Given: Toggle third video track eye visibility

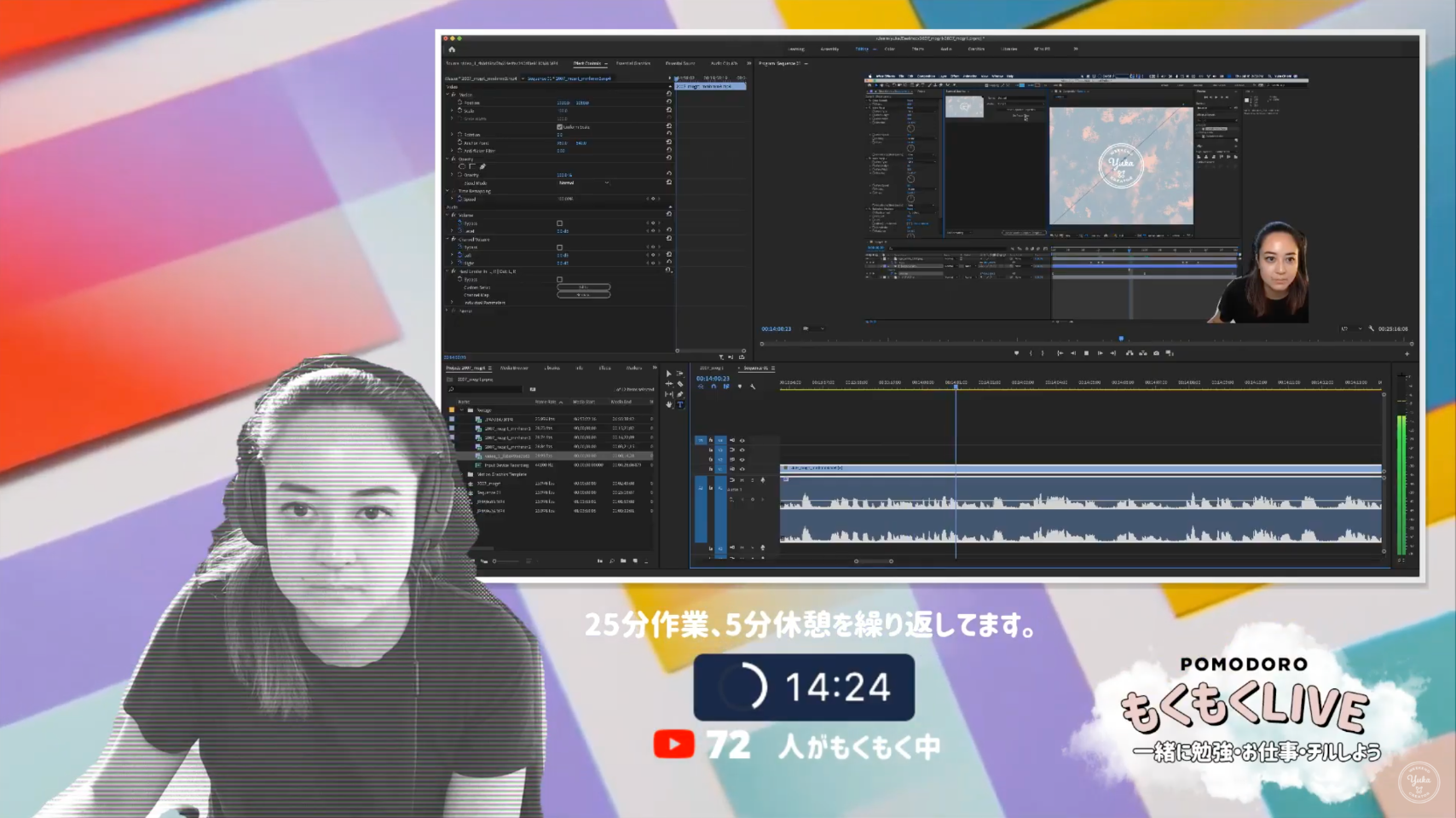Looking at the screenshot, I should 742,460.
